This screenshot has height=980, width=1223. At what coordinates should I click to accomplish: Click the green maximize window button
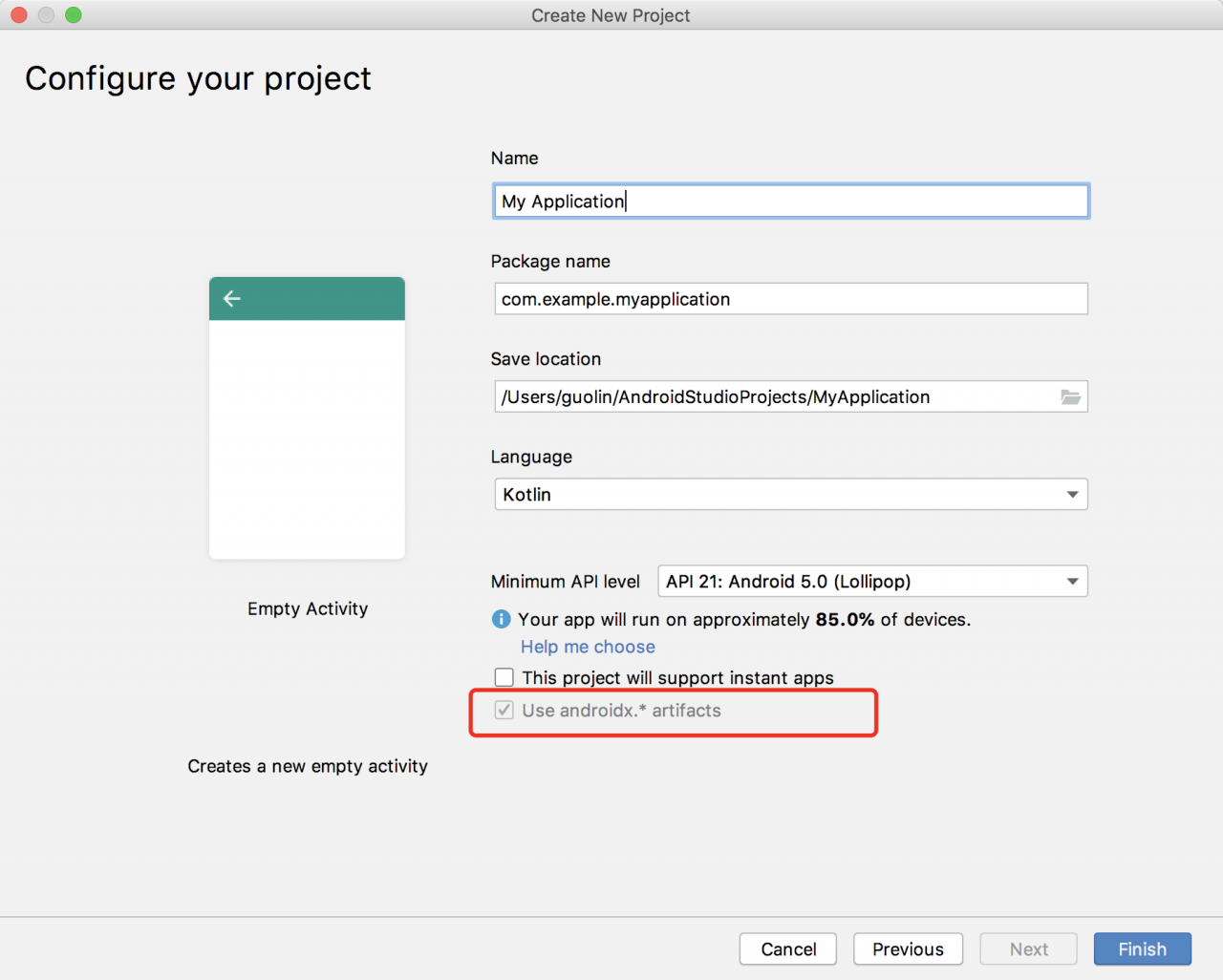click(x=74, y=15)
